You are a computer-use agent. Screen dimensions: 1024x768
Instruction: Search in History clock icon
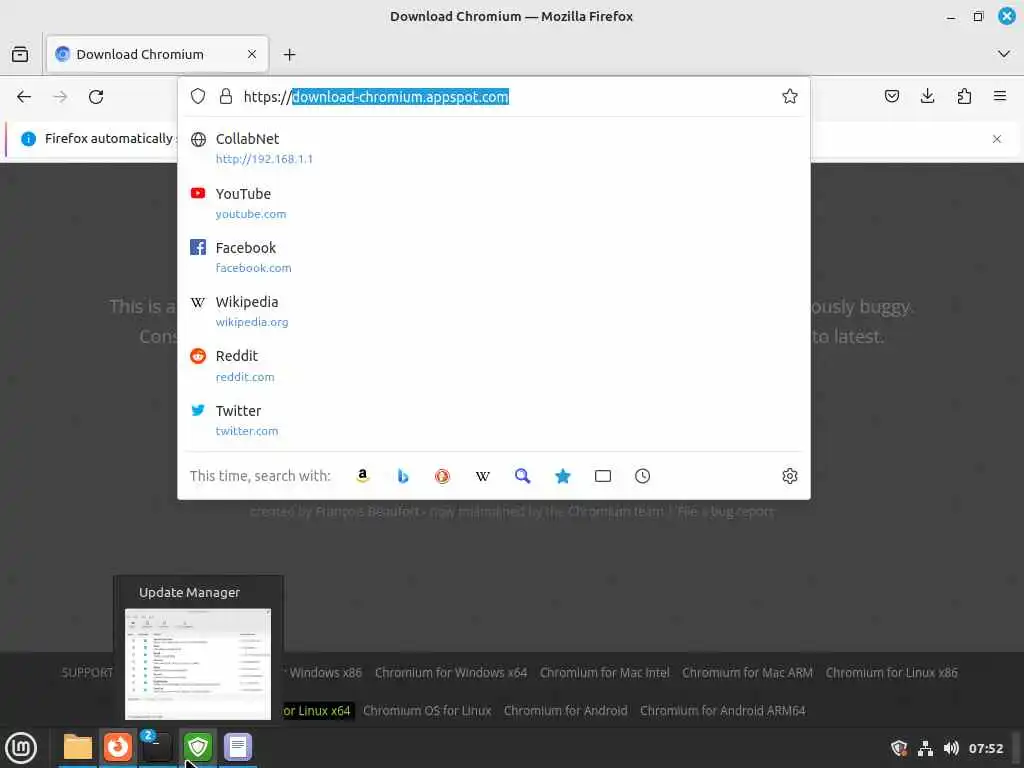pyautogui.click(x=643, y=476)
